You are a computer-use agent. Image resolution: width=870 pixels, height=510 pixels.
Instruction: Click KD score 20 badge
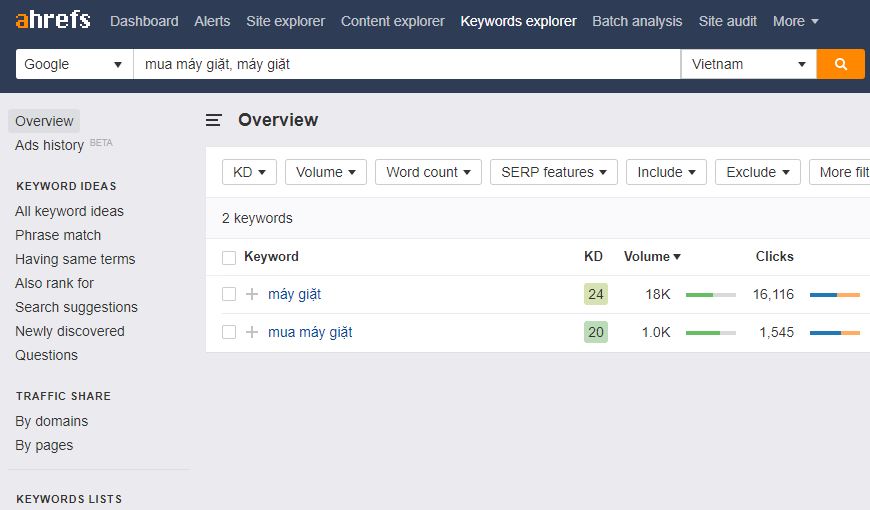(595, 332)
